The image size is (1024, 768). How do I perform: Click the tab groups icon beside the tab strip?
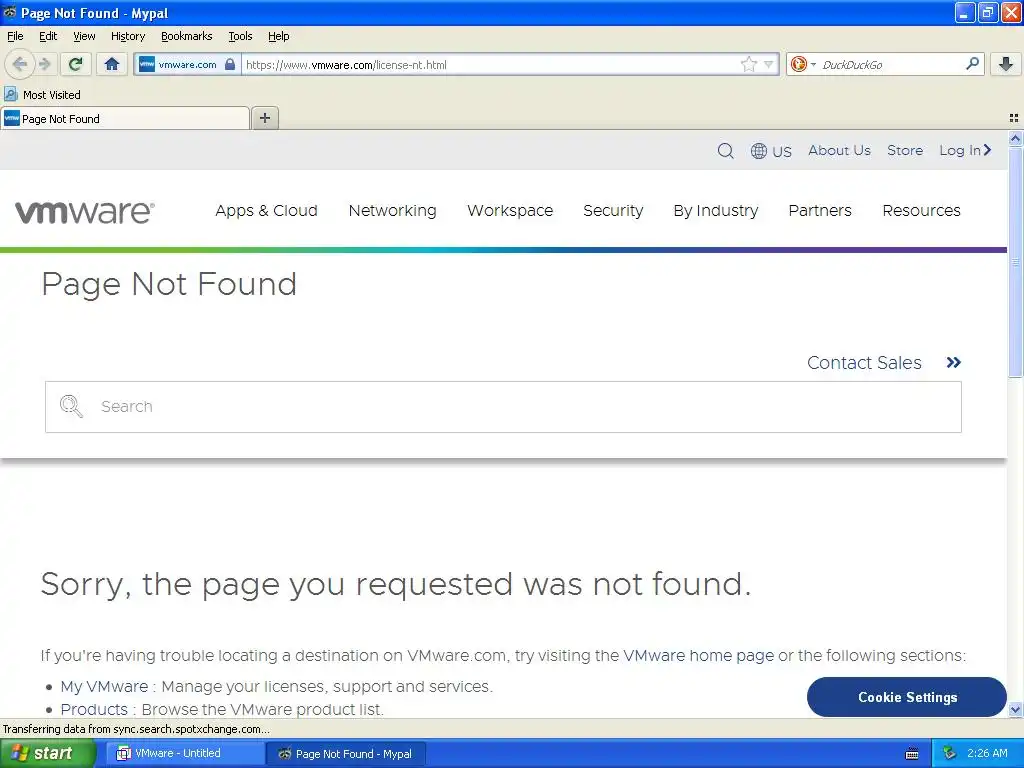click(x=1014, y=118)
